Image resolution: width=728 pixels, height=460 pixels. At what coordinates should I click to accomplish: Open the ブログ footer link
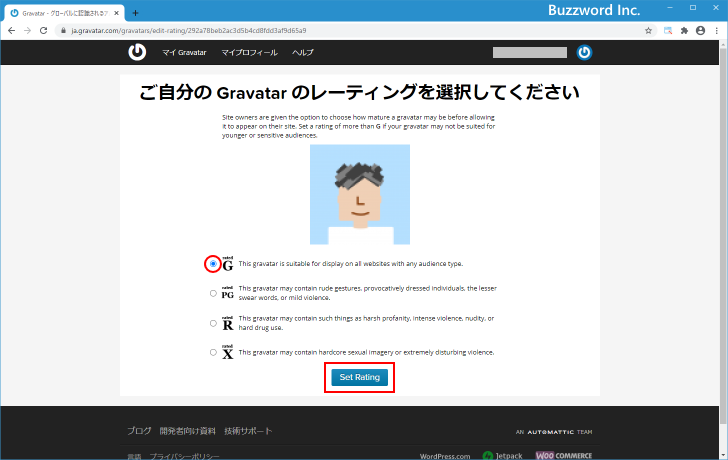point(139,431)
